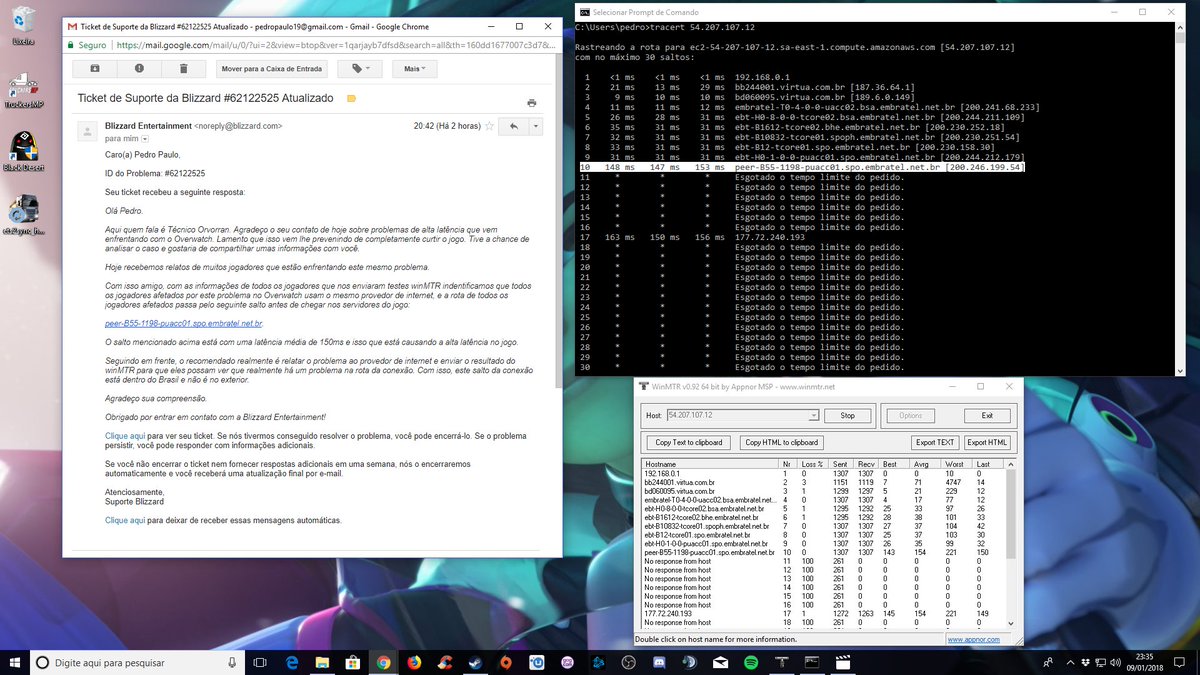Expand the Mais dropdown menu
Screen dimensions: 1200x675
pos(414,68)
